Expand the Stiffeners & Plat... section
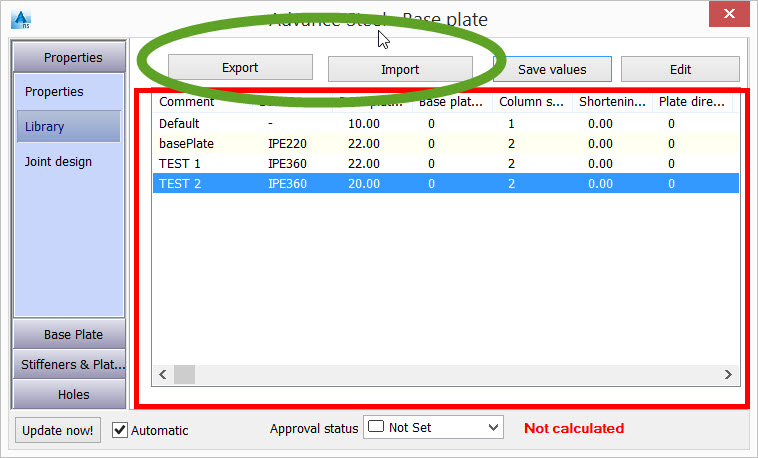The height and width of the screenshot is (458, 758). tap(69, 364)
